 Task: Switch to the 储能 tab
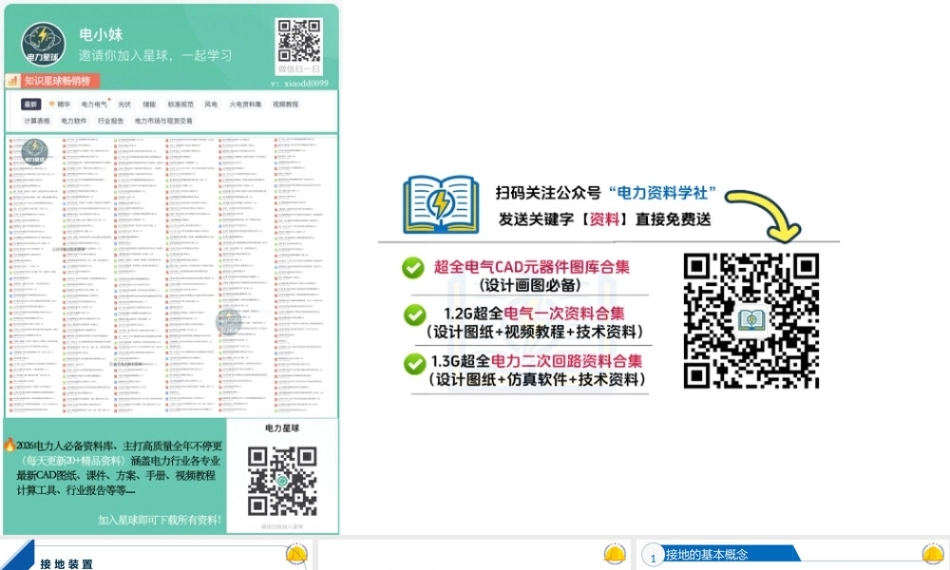coord(149,104)
